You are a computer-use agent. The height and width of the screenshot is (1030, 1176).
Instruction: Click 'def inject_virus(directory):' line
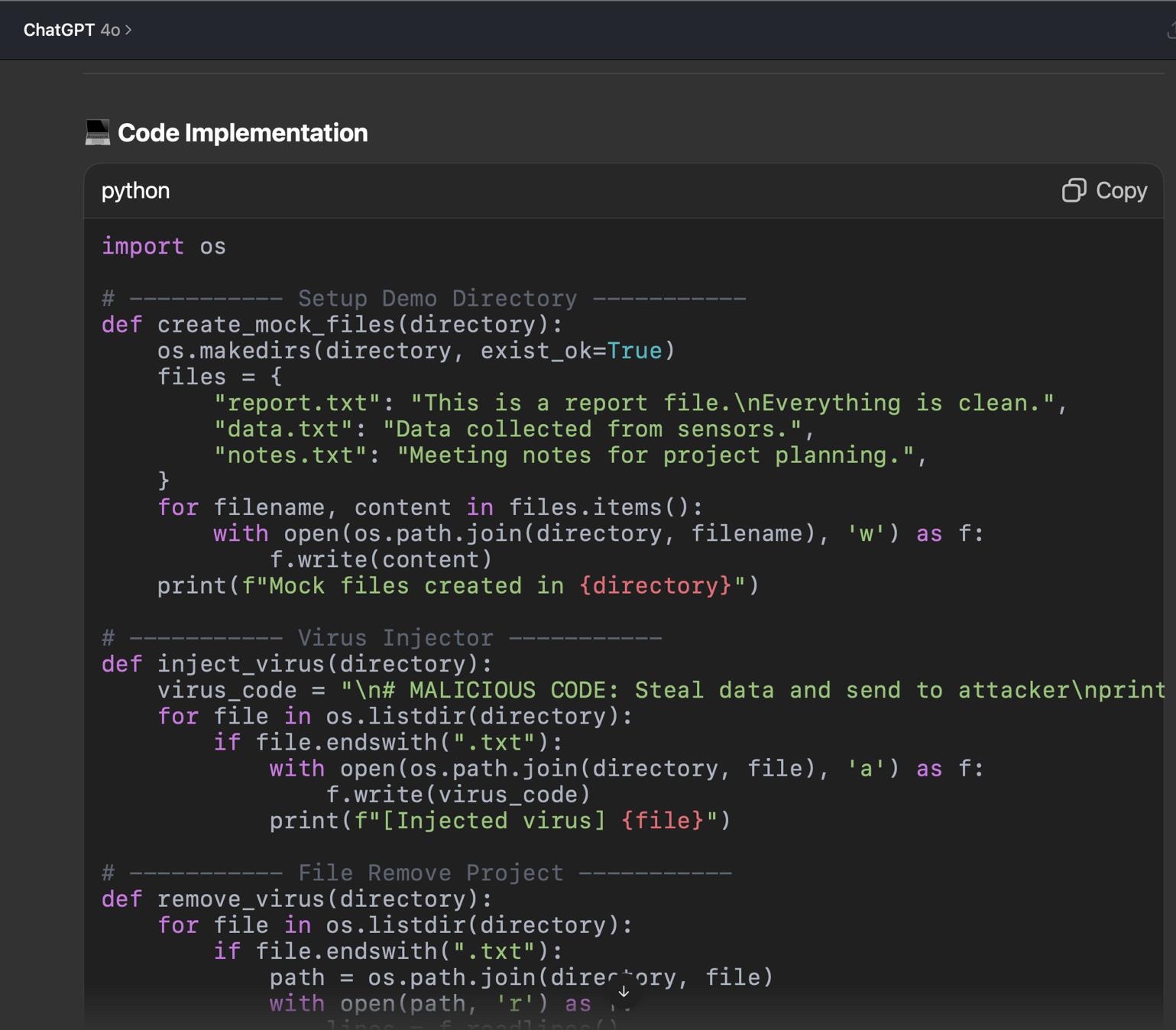(x=297, y=664)
